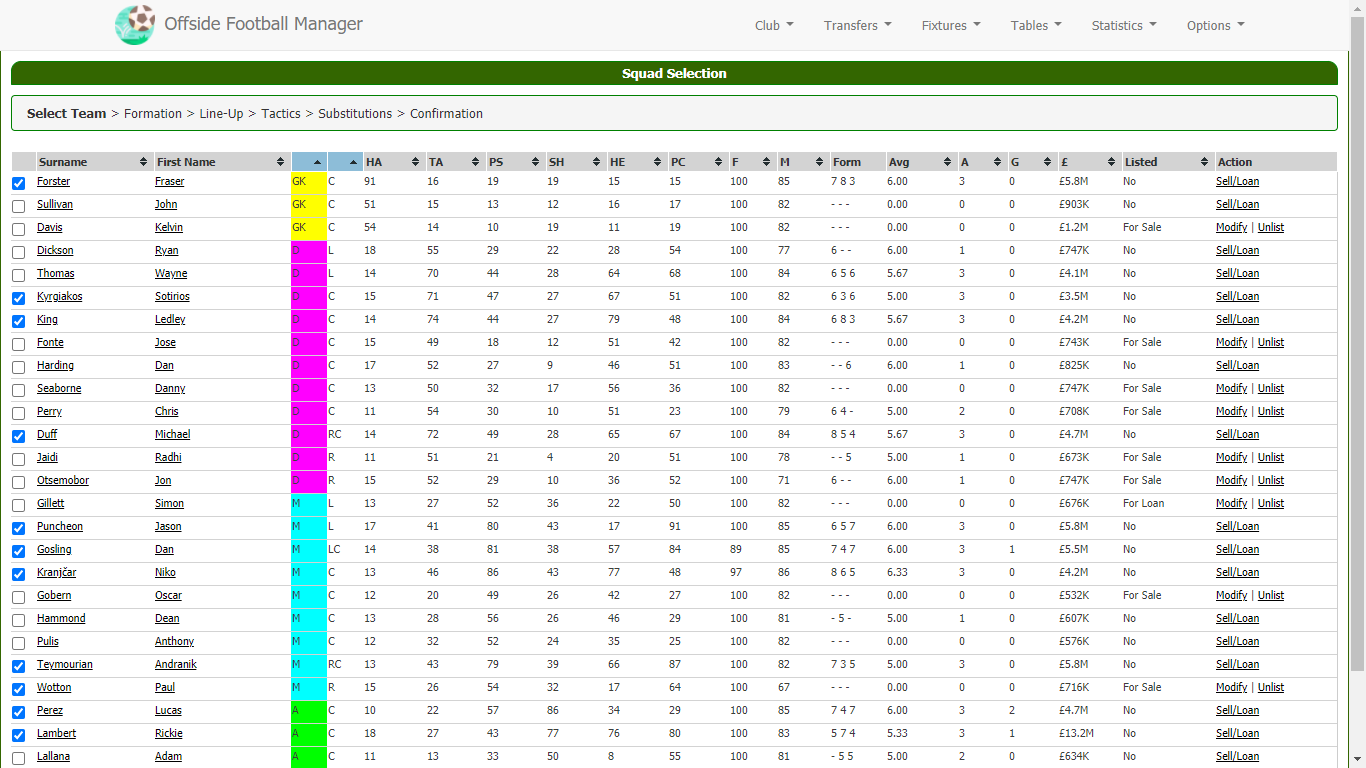
Task: Open the Club dropdown menu
Action: point(774,26)
